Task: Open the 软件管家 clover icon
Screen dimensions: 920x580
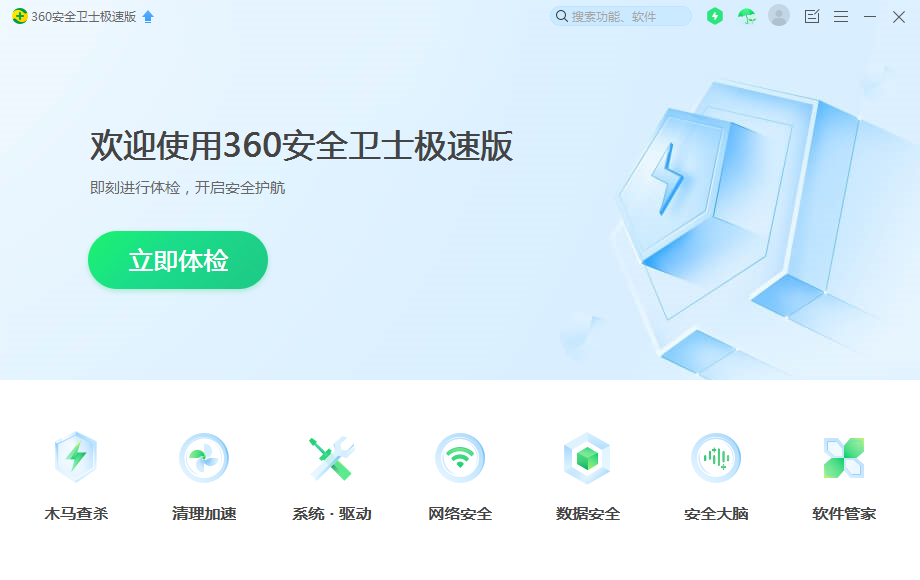Action: point(844,457)
